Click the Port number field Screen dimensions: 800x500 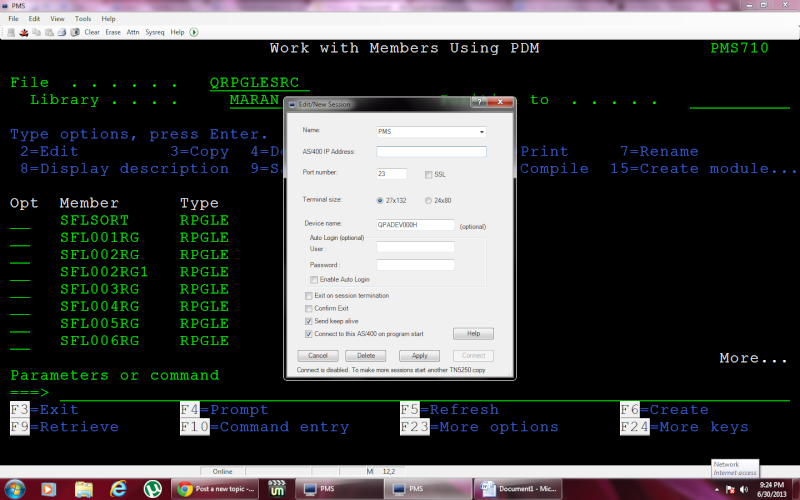tap(391, 174)
